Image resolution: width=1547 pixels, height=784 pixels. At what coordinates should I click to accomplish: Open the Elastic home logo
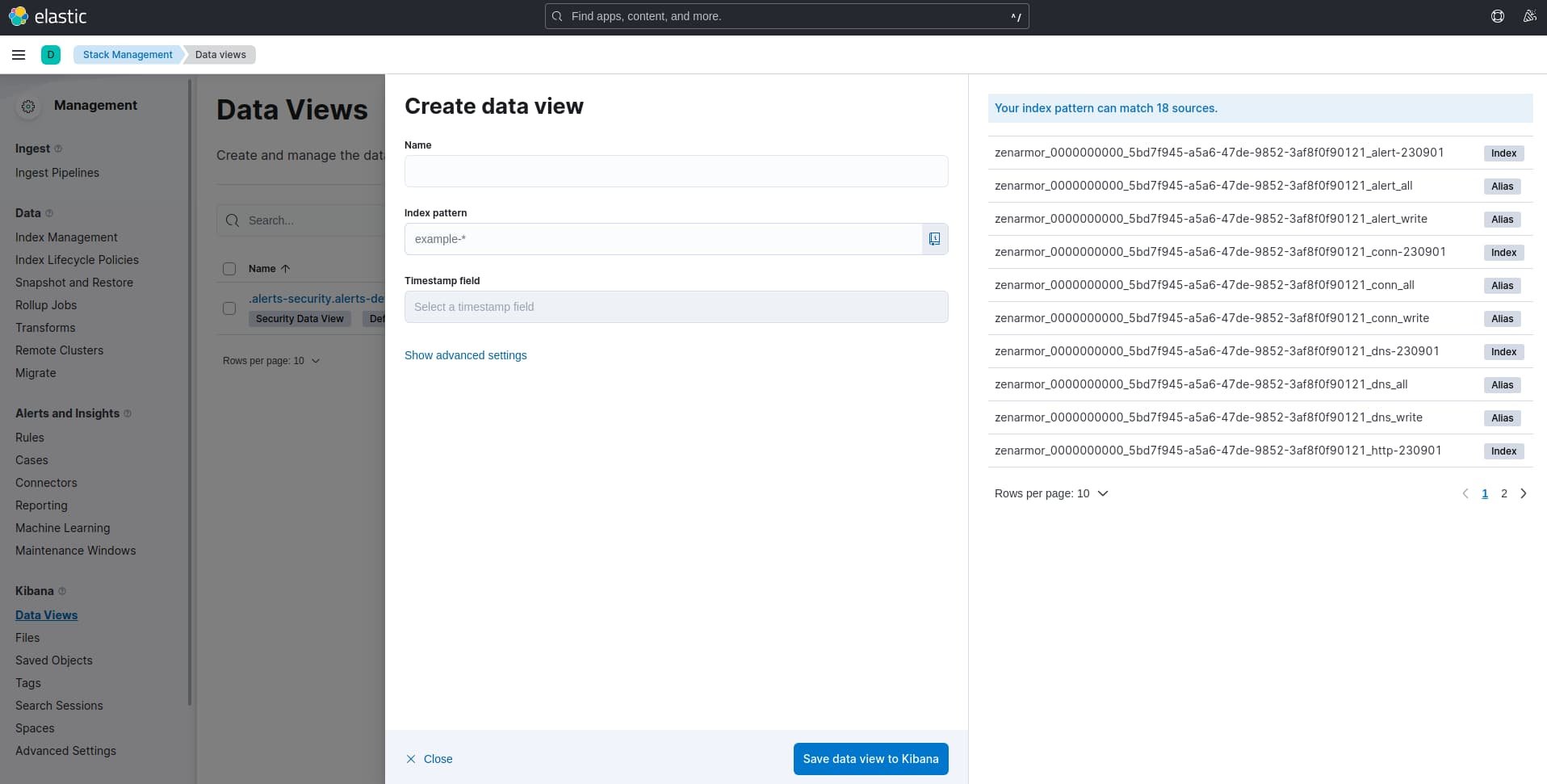pyautogui.click(x=48, y=16)
